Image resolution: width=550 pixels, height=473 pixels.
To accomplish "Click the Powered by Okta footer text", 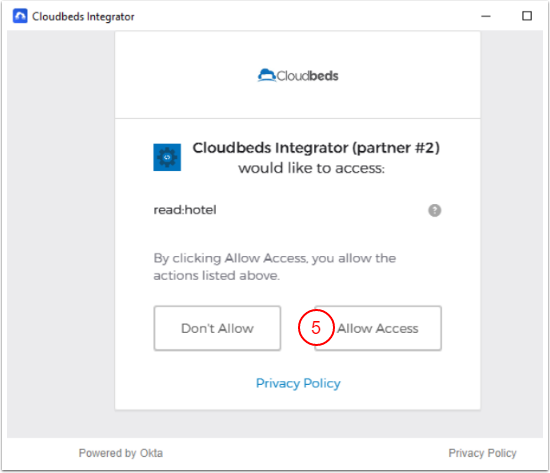I will tap(121, 453).
